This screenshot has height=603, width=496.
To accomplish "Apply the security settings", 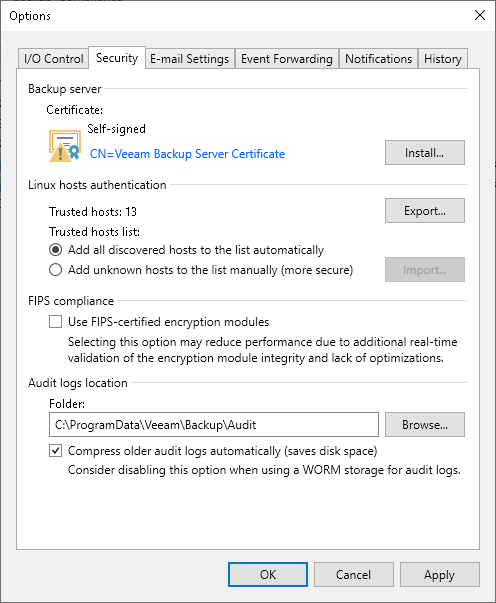I will click(439, 575).
